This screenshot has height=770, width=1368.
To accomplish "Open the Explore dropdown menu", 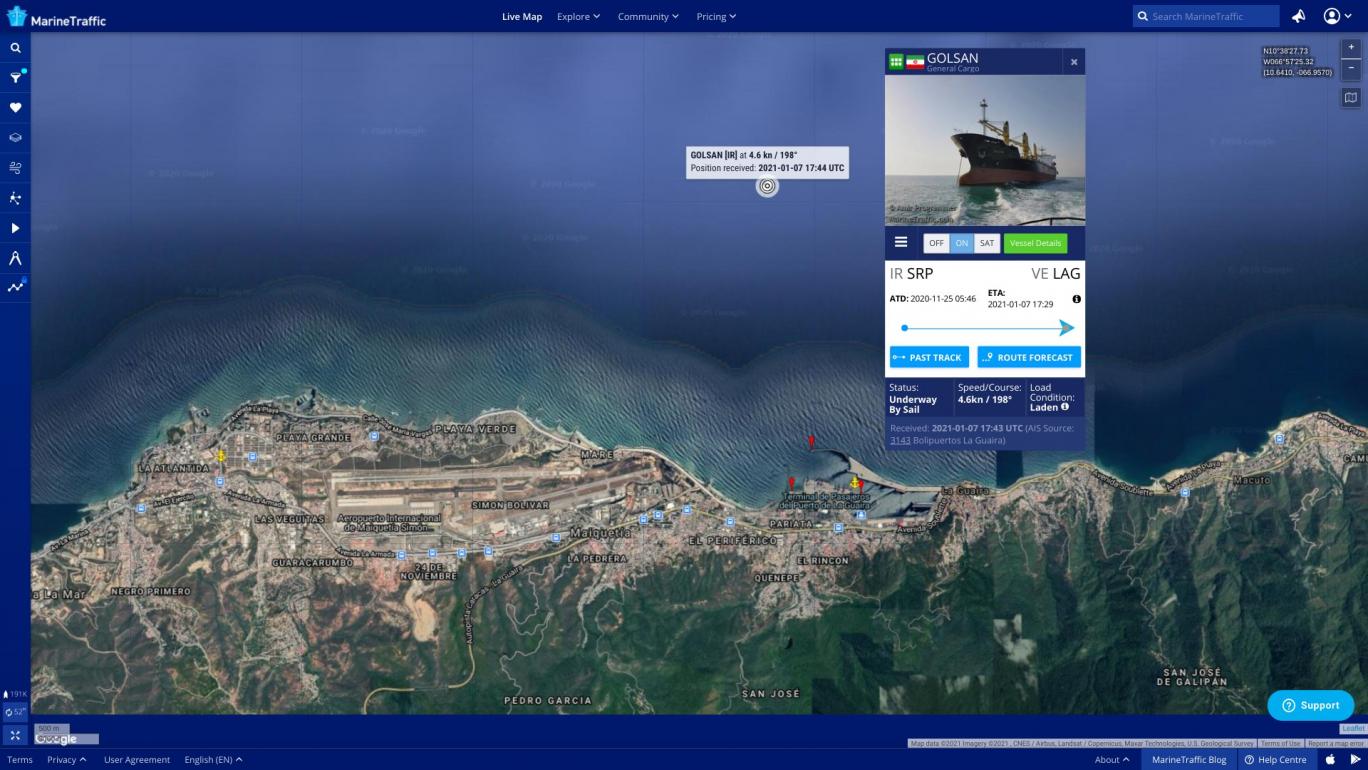I will click(x=578, y=16).
